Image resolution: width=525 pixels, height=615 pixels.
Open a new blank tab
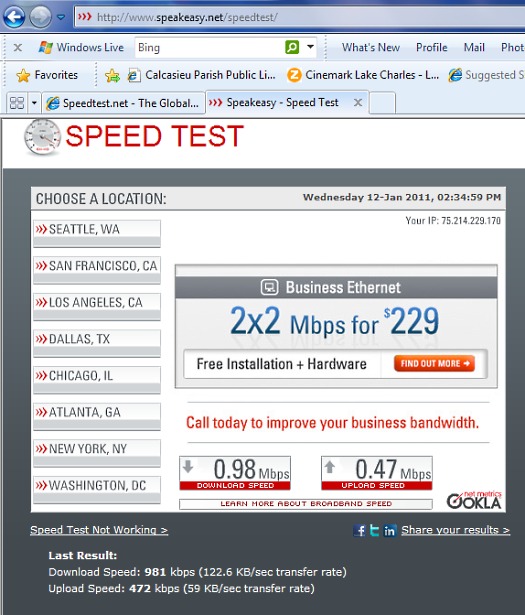pos(382,103)
